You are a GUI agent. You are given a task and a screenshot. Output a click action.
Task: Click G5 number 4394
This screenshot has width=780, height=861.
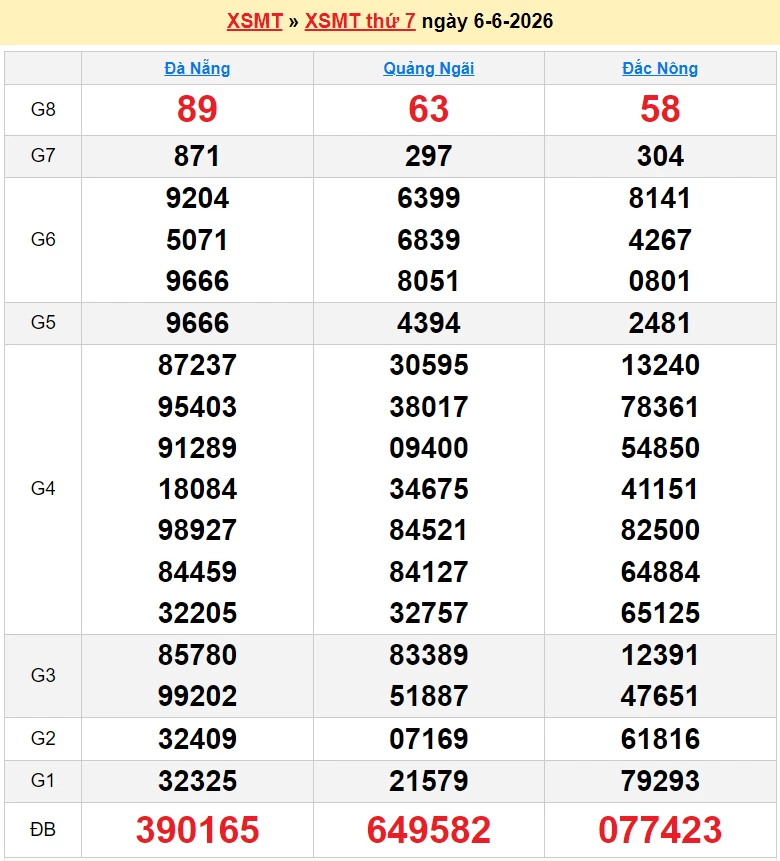[x=428, y=323]
